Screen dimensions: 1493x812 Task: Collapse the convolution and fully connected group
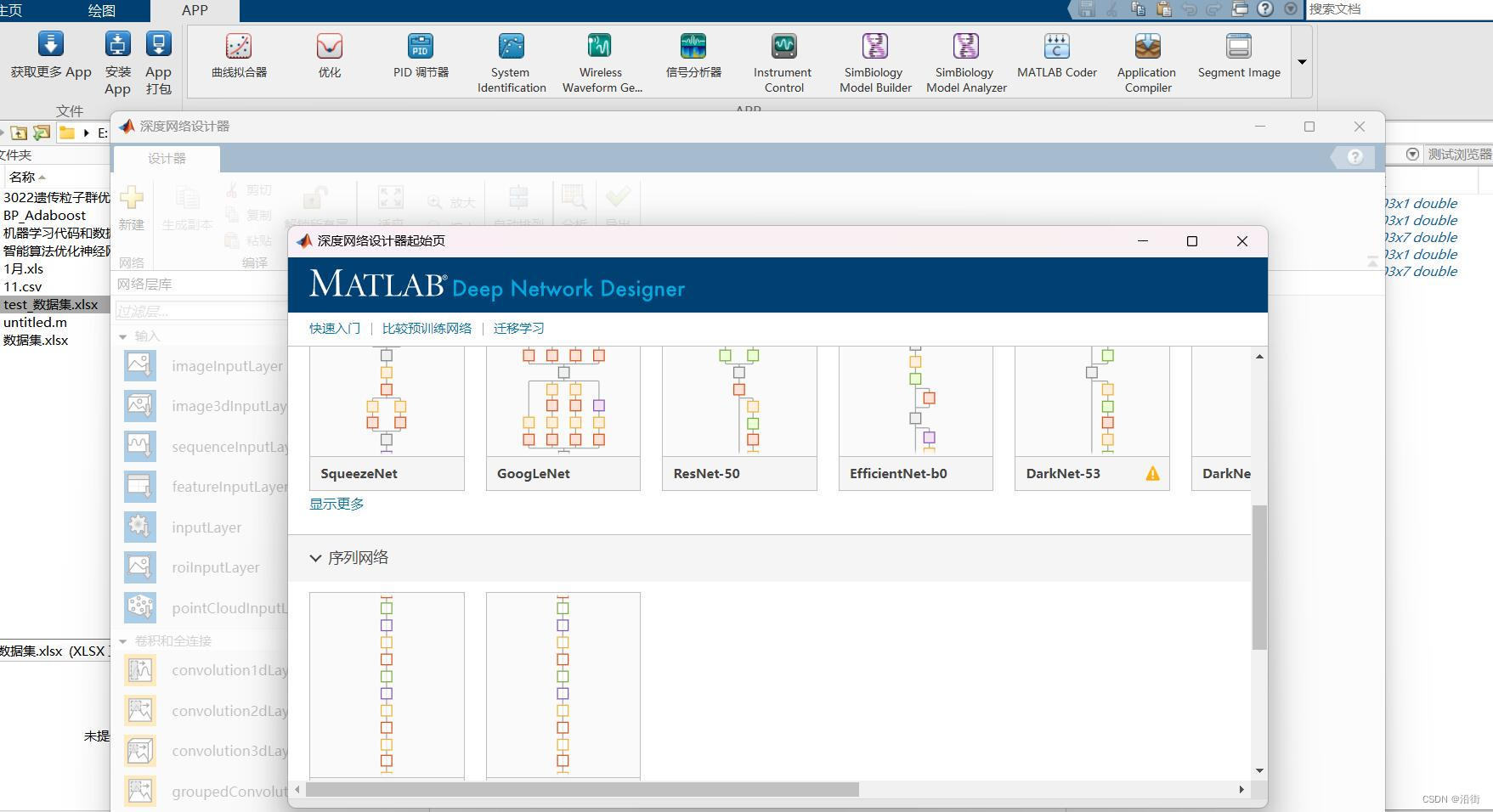coord(122,641)
